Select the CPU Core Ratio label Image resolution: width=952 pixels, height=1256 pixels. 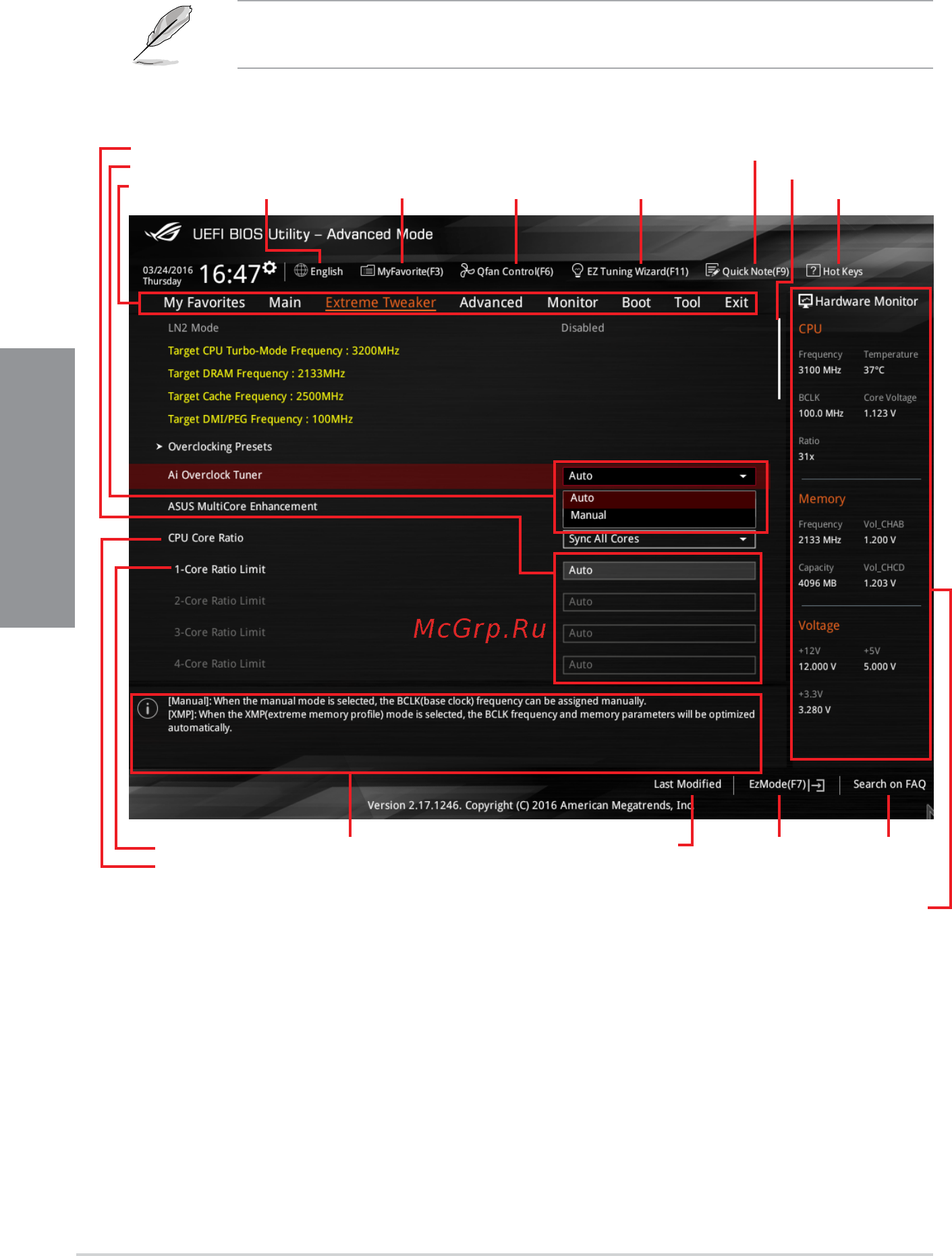pos(206,538)
